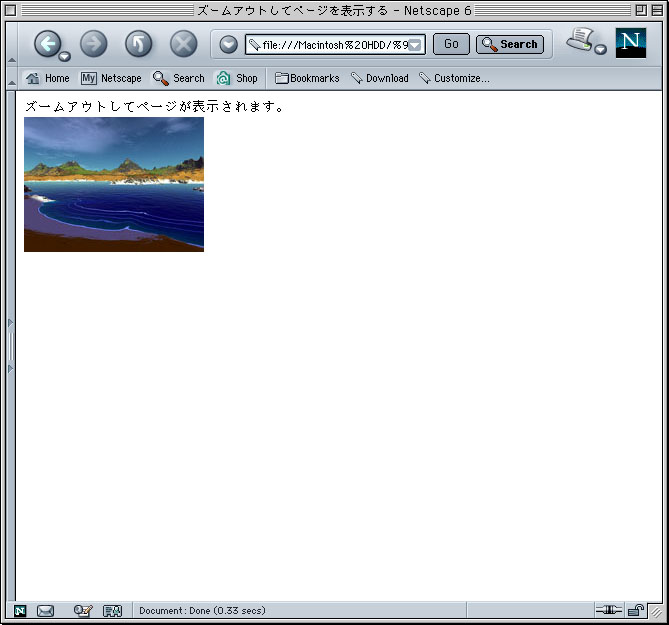Click the security padlock icon in status bar

click(636, 610)
